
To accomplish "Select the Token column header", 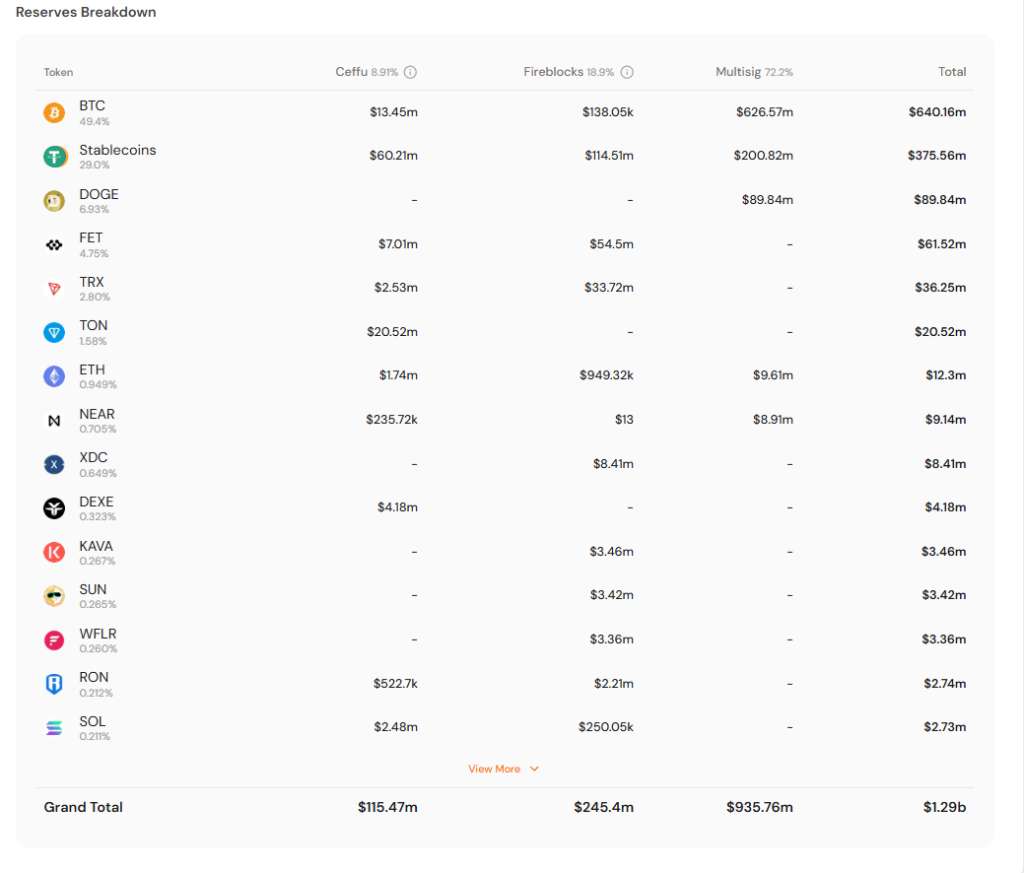I will [x=58, y=72].
